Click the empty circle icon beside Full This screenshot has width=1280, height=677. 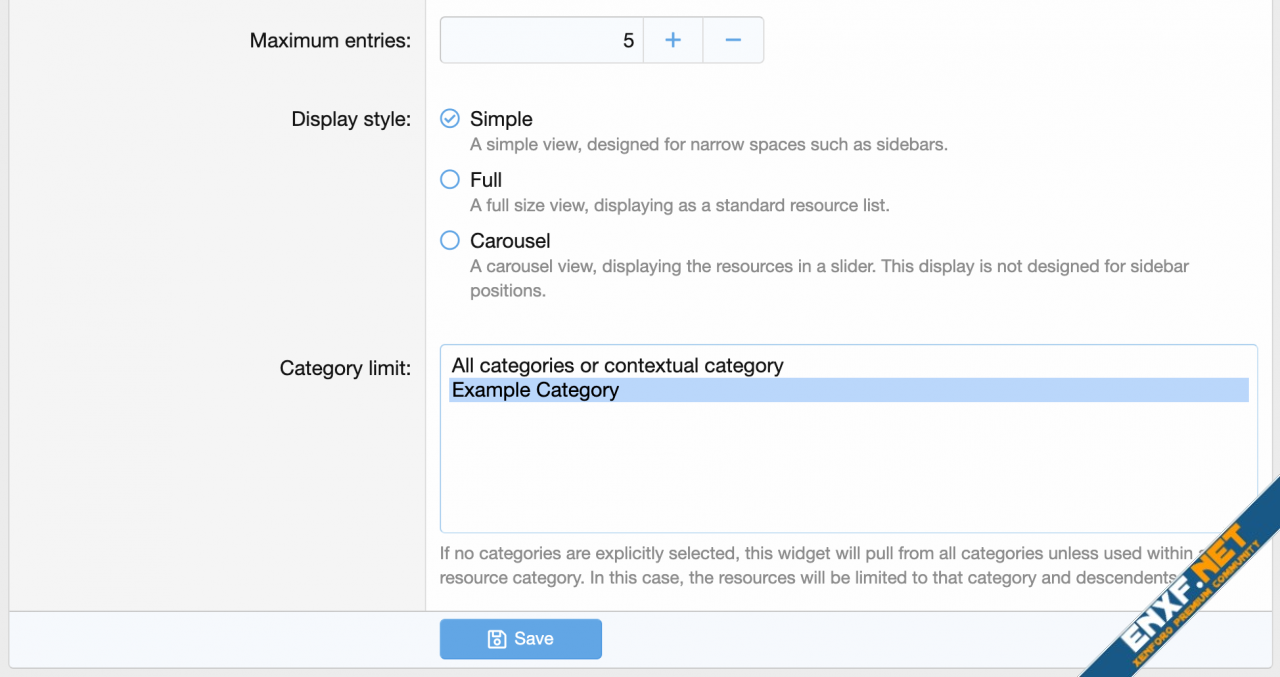449,178
